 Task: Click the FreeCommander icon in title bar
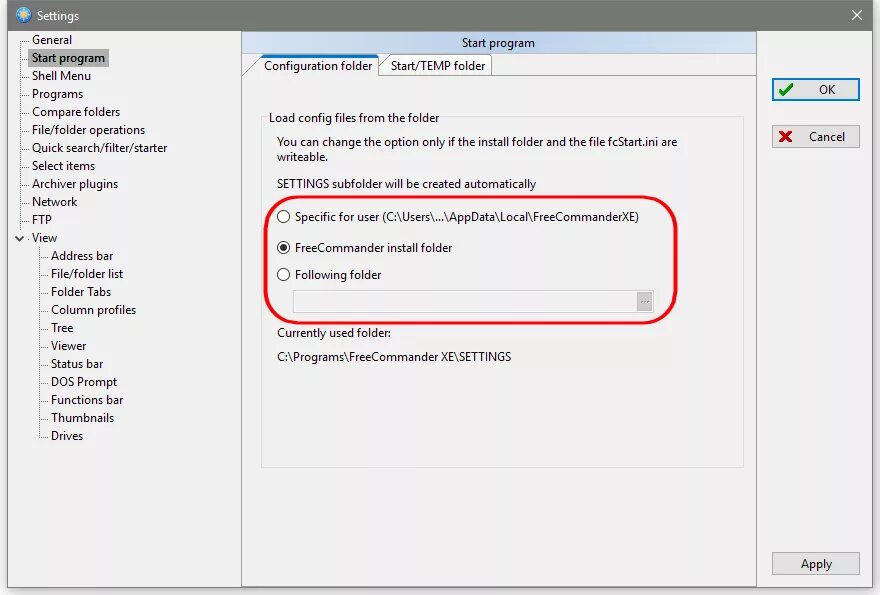[x=24, y=15]
